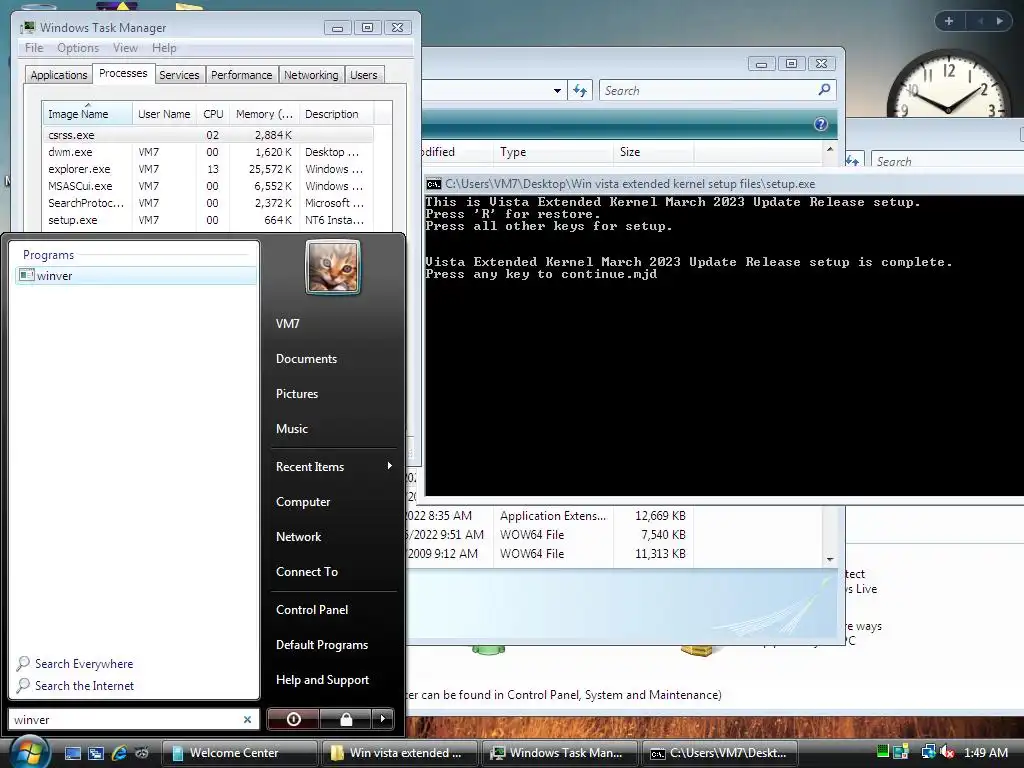
Task: Click Connect To in Start menu
Action: 307,571
